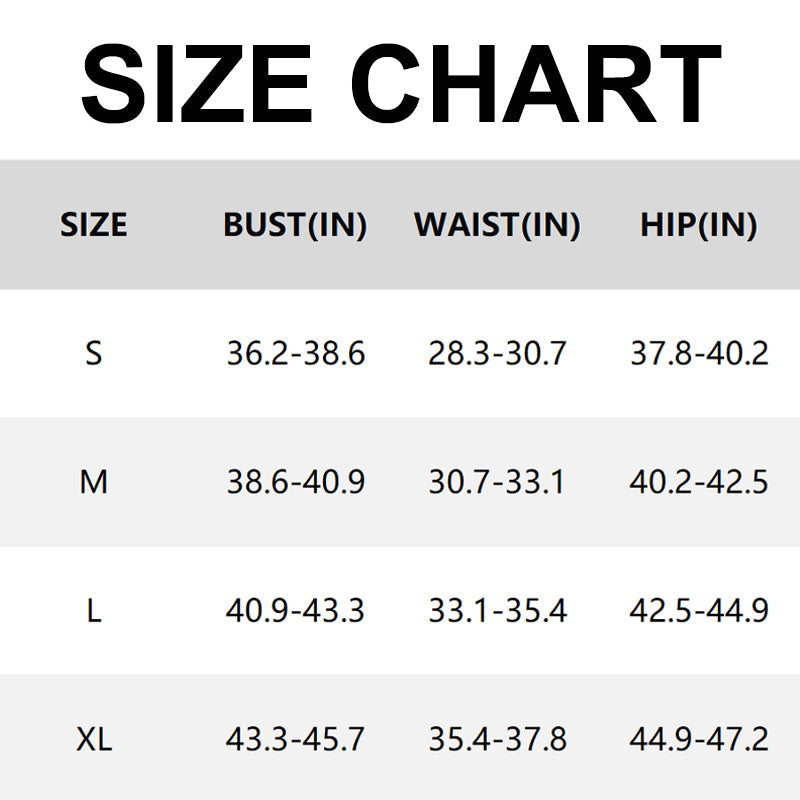This screenshot has height=800, width=800.
Task: Click the HIP(IN) column header
Action: pos(699,225)
